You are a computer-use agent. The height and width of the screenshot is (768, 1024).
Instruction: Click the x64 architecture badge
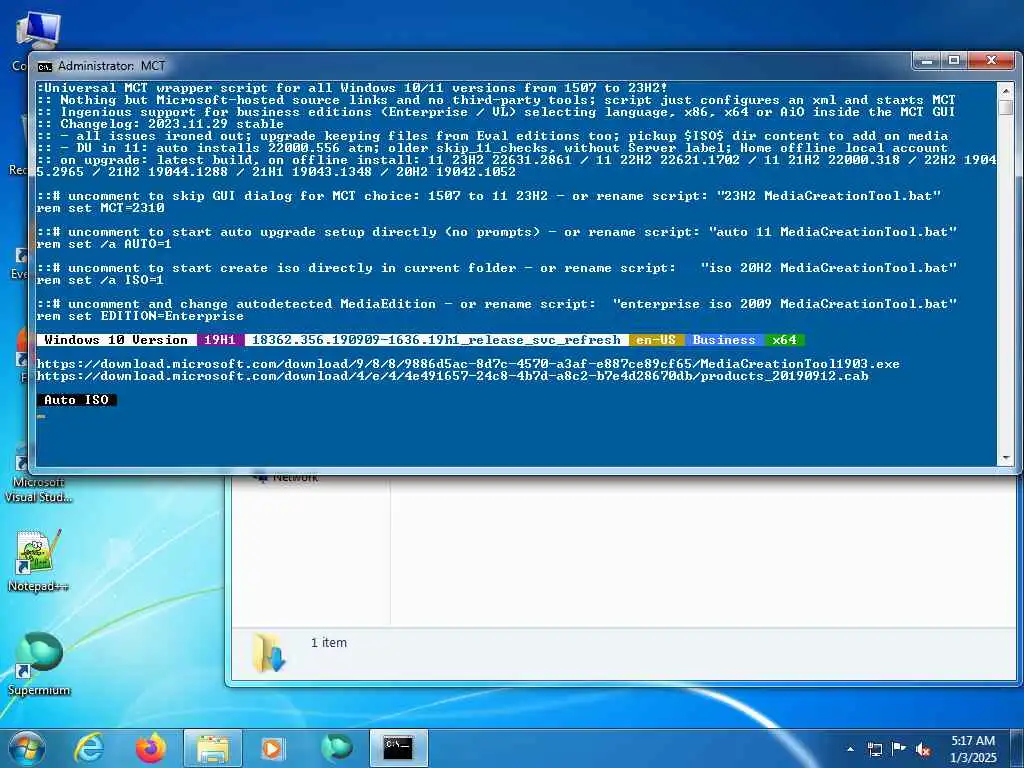click(784, 340)
